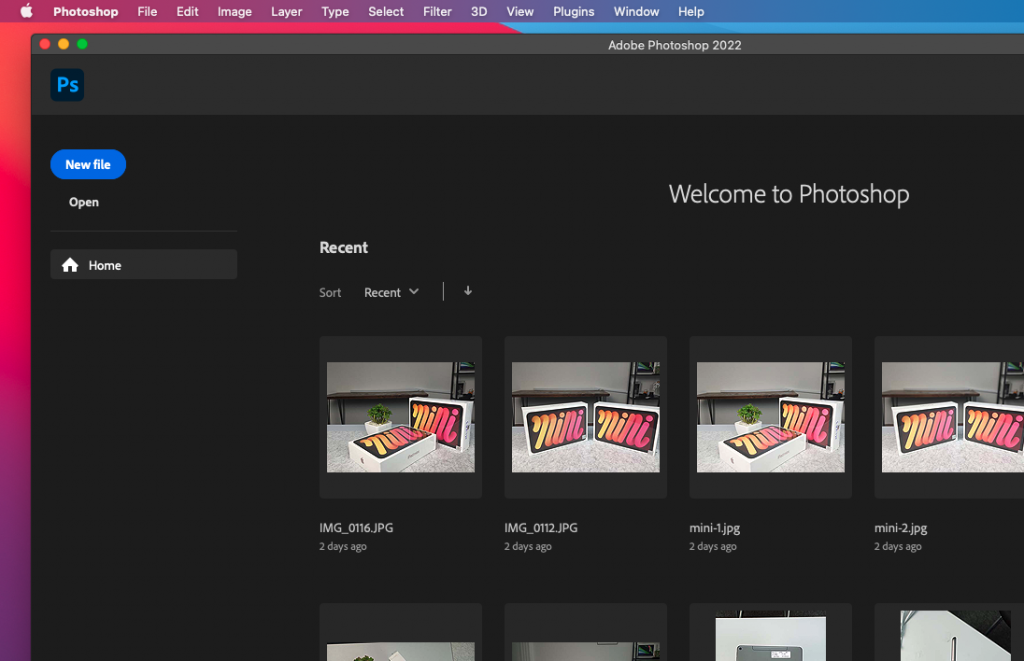
Task: Open the Recent sort dropdown
Action: pyautogui.click(x=391, y=292)
